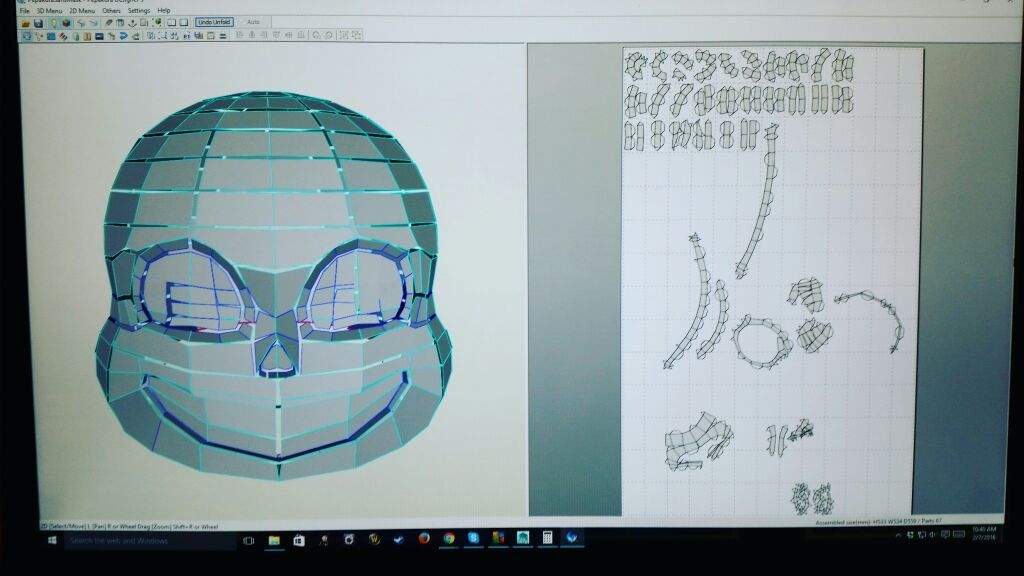Toggle the light bulb lighting icon
The height and width of the screenshot is (576, 1024).
tap(54, 23)
